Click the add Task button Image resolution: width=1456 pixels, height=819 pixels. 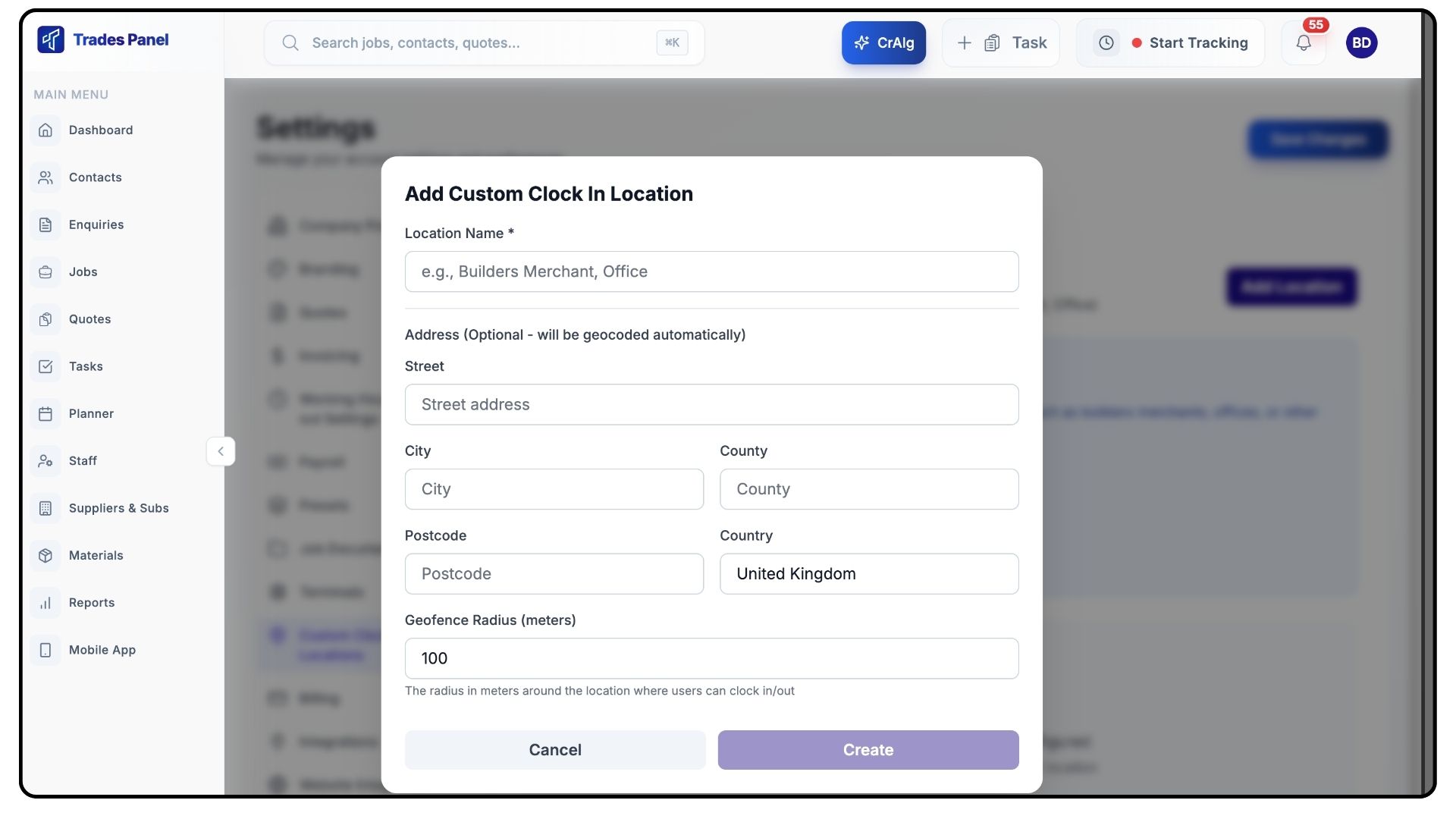pos(1001,43)
